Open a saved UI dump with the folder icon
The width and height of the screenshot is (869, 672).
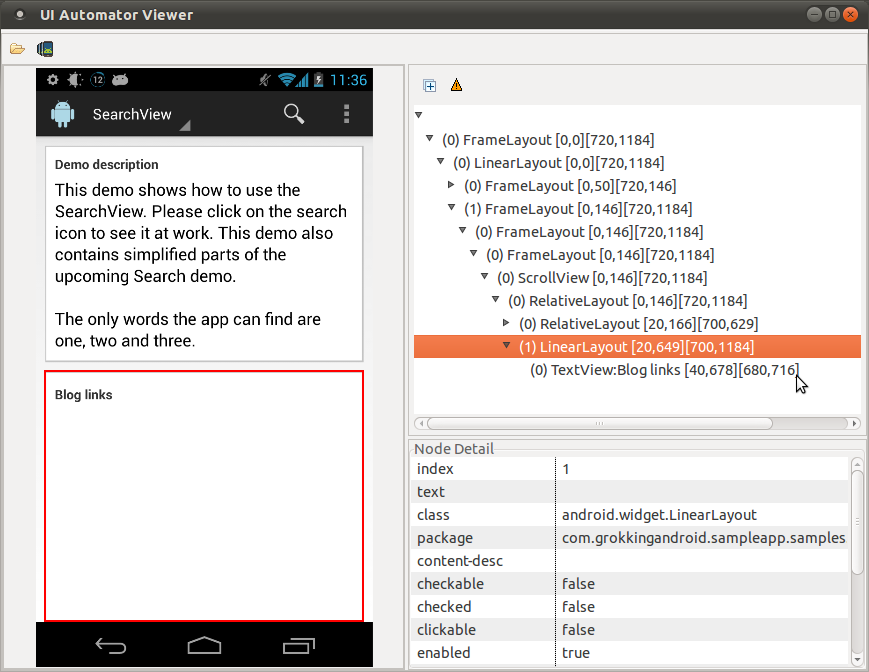click(17, 47)
